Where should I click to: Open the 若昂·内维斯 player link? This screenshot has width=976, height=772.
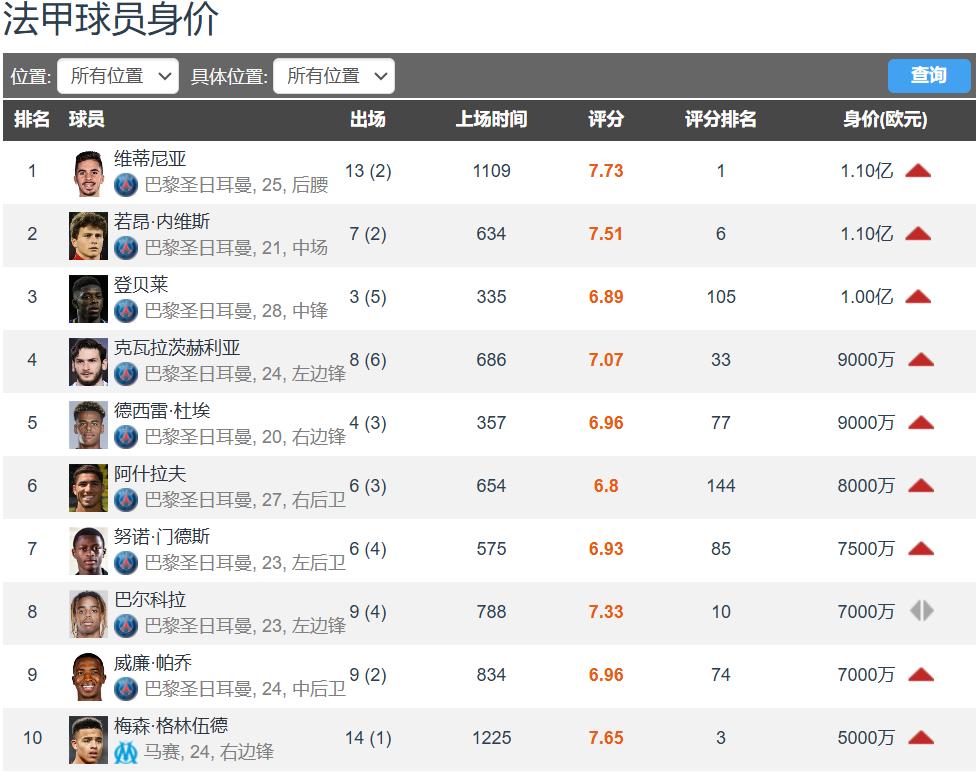(162, 222)
